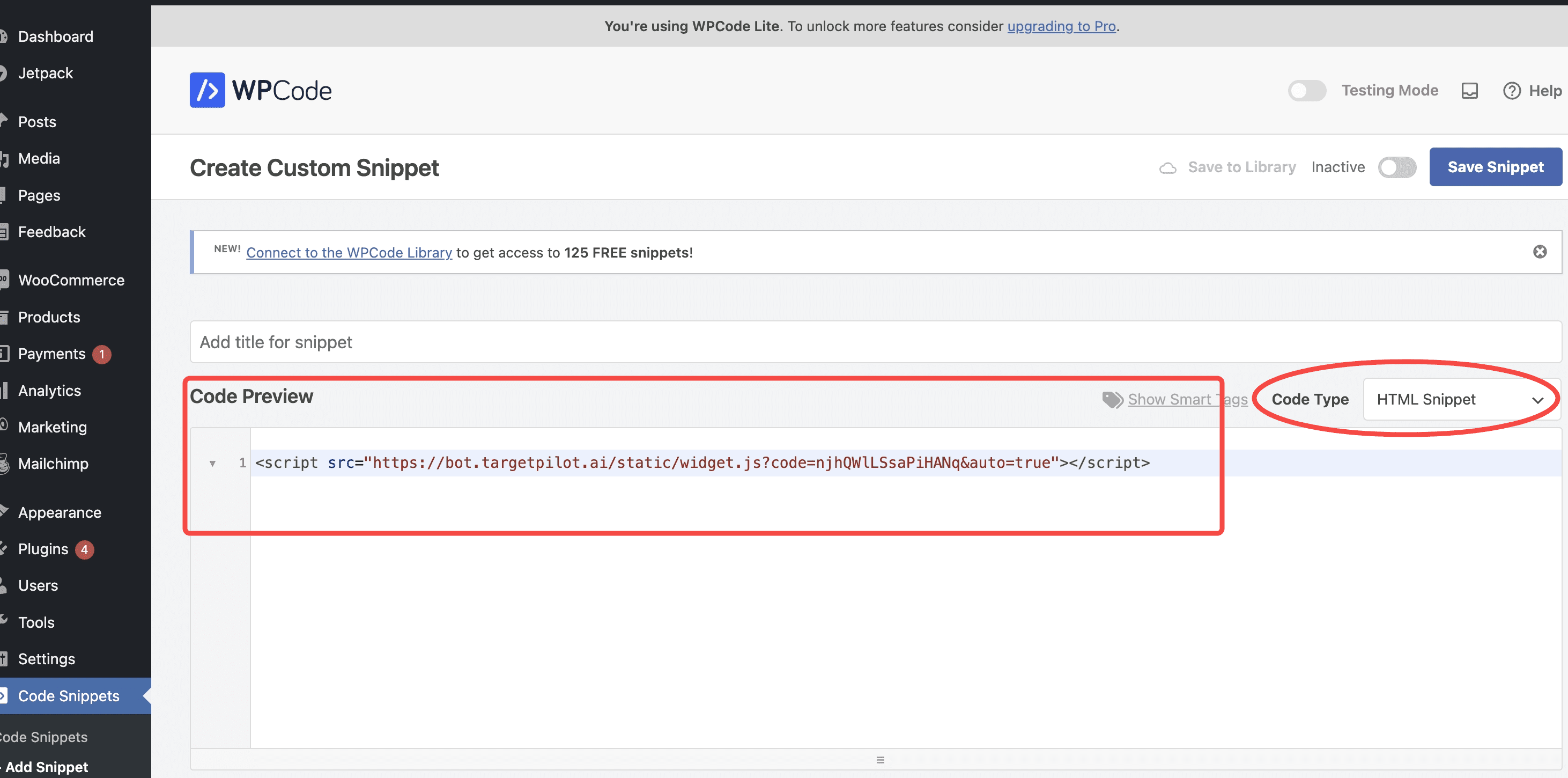
Task: Click the Show Smart Tags tag icon
Action: point(1113,398)
